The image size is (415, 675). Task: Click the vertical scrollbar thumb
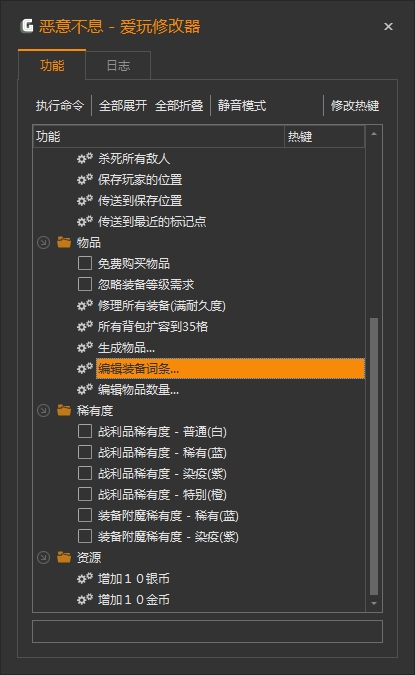pos(374,456)
